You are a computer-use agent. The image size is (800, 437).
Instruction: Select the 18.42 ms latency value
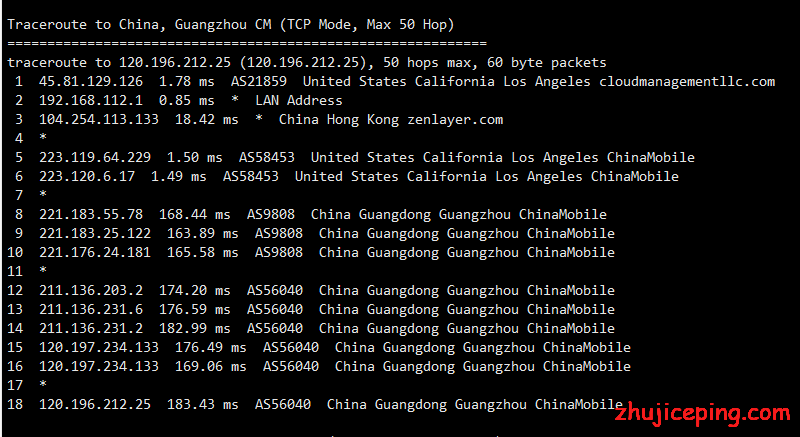pos(207,120)
